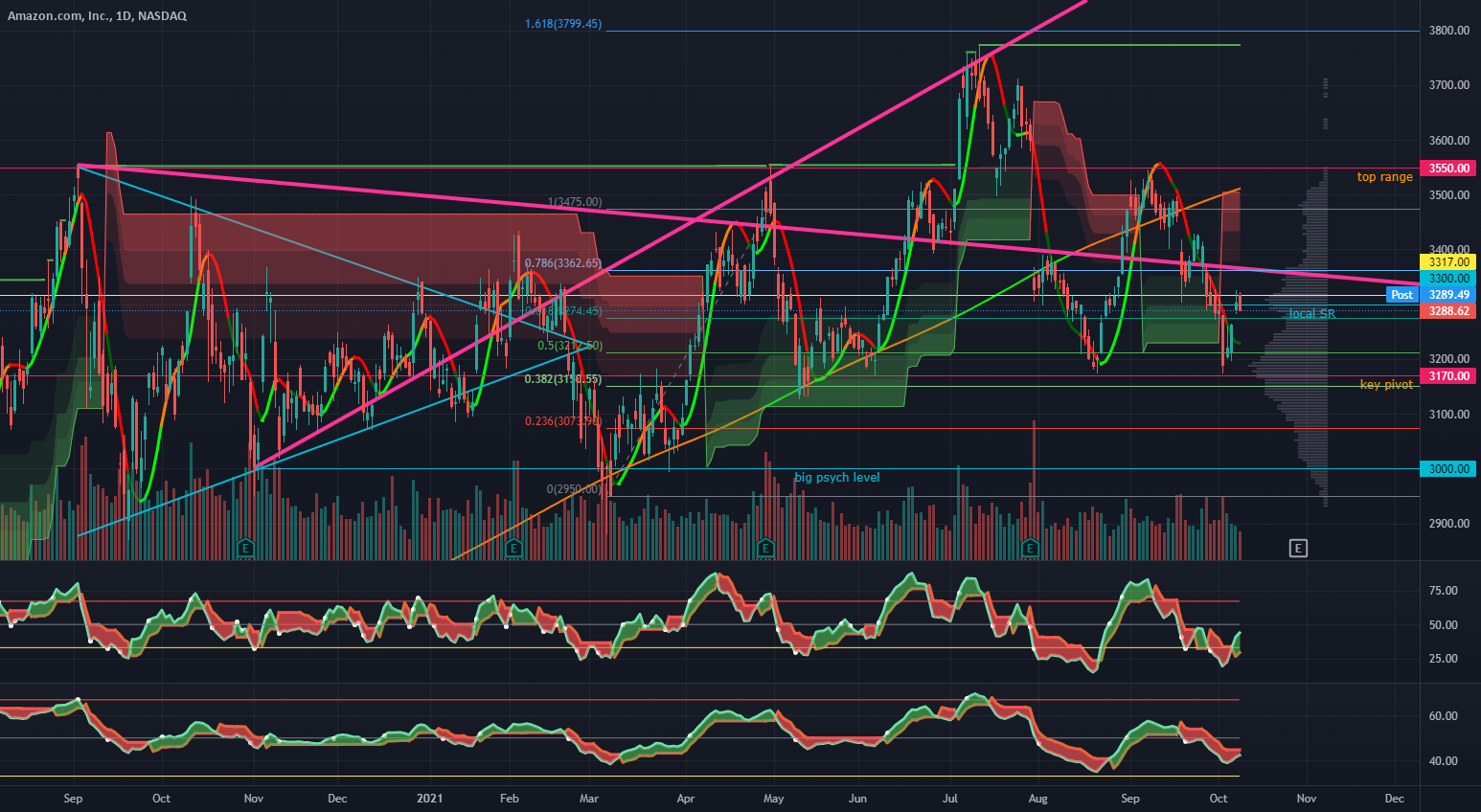Click the earnings E marker near November 2020

click(245, 549)
